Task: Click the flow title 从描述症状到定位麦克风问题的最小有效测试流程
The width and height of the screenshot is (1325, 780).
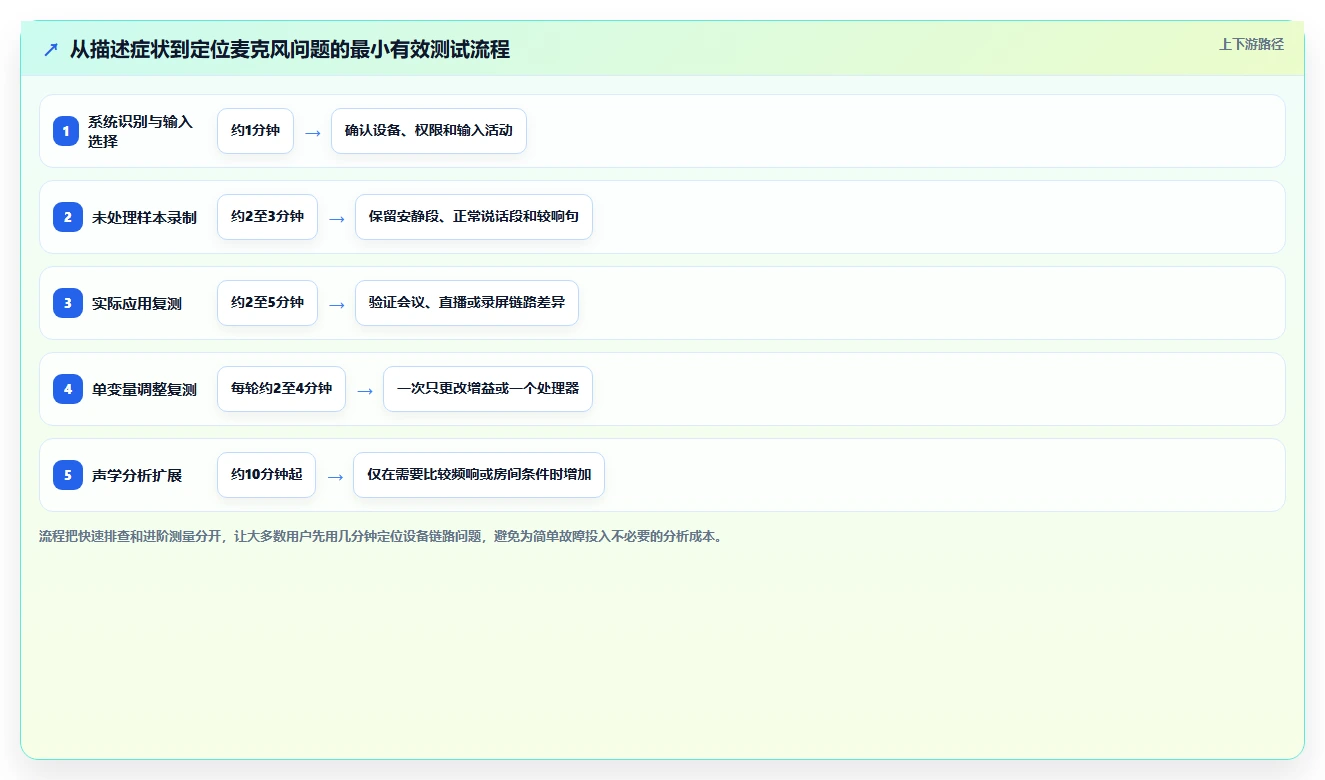Action: pos(290,49)
